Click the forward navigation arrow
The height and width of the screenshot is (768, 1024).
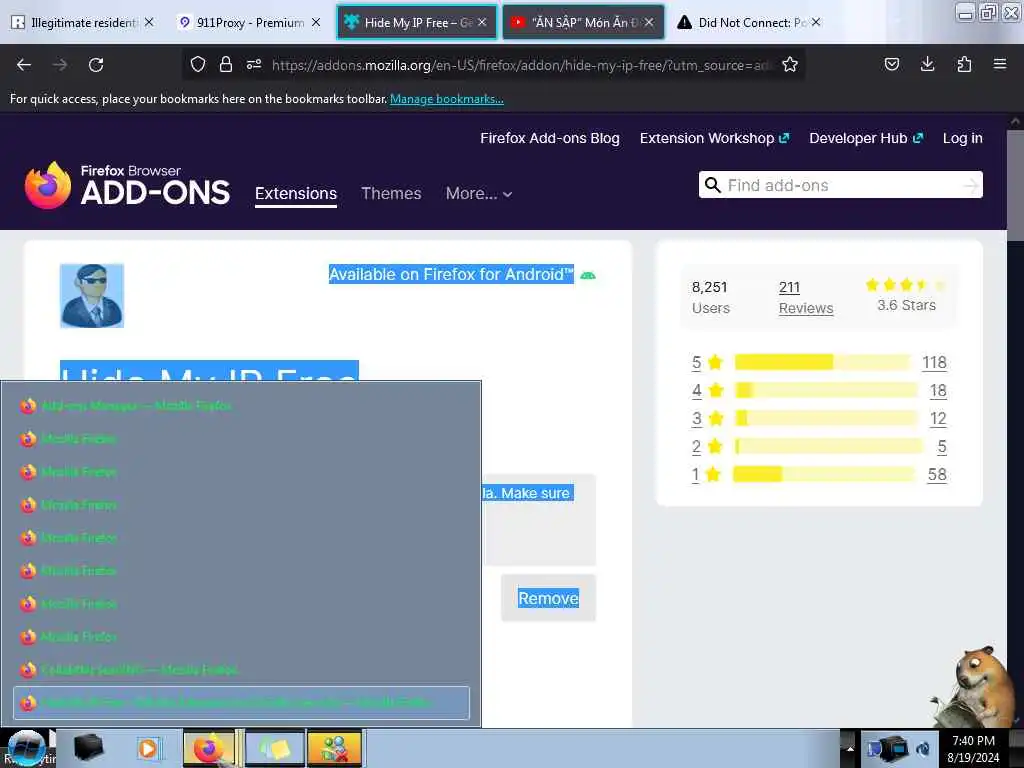coord(60,65)
